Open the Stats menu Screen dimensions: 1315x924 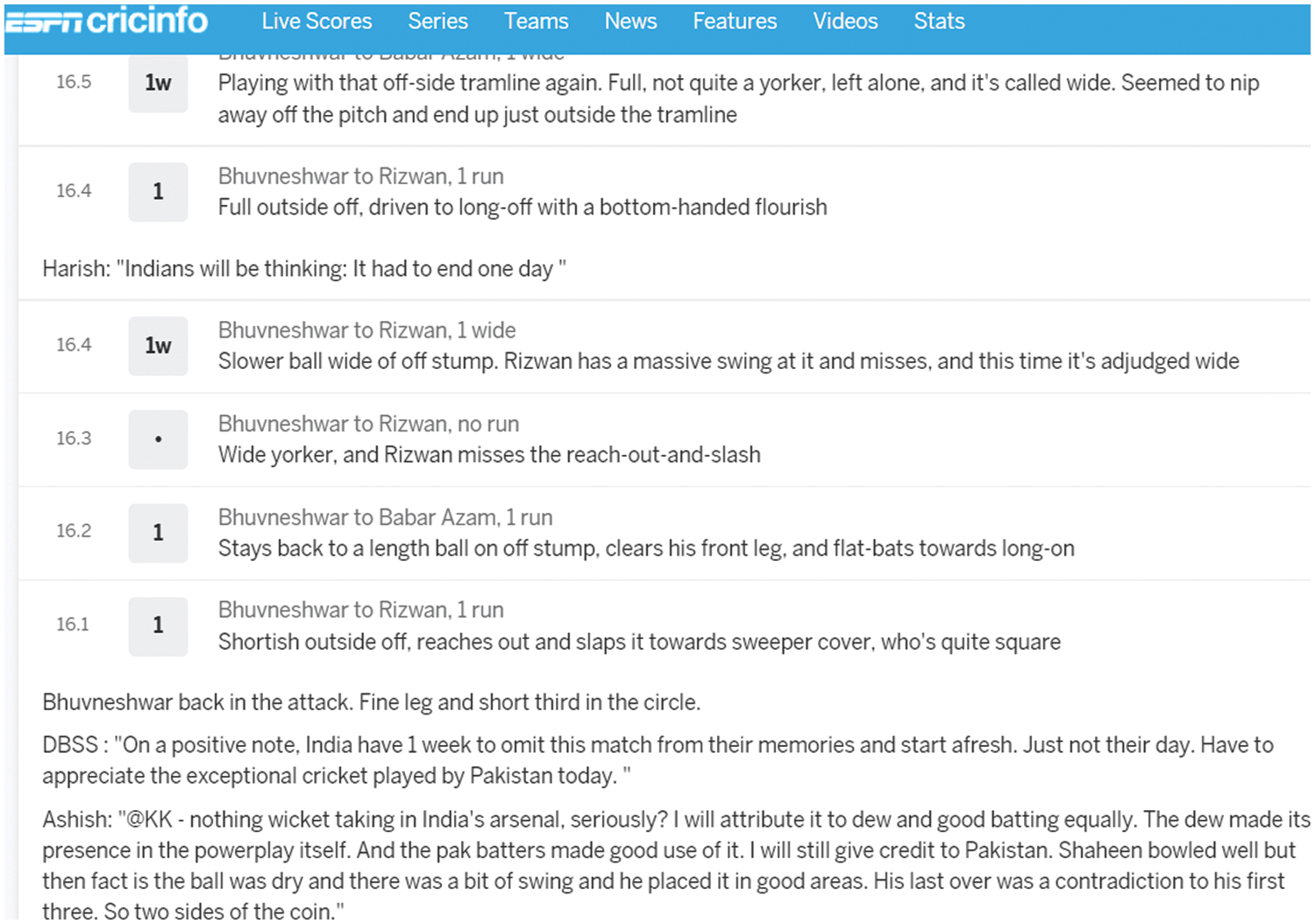(x=939, y=21)
